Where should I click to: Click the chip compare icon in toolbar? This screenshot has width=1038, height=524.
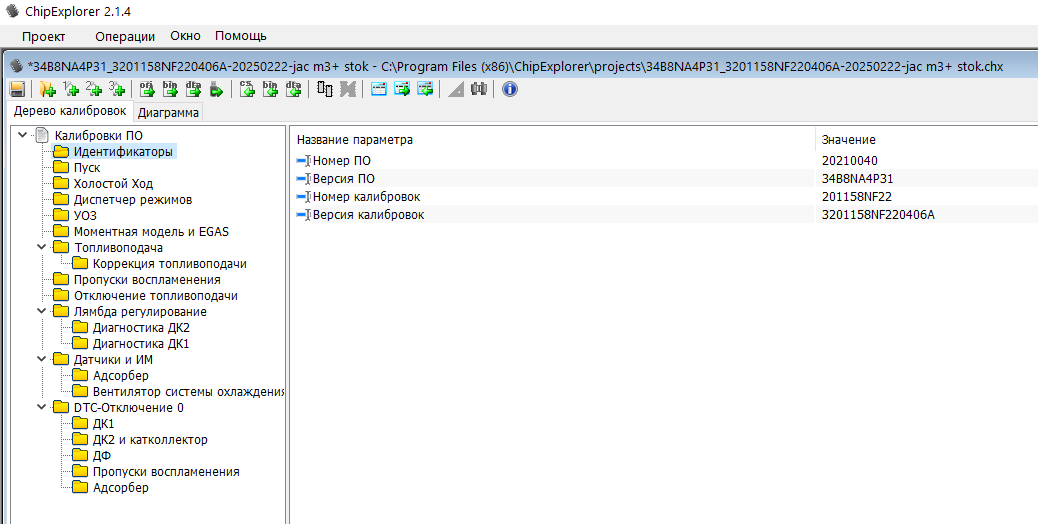(x=325, y=89)
